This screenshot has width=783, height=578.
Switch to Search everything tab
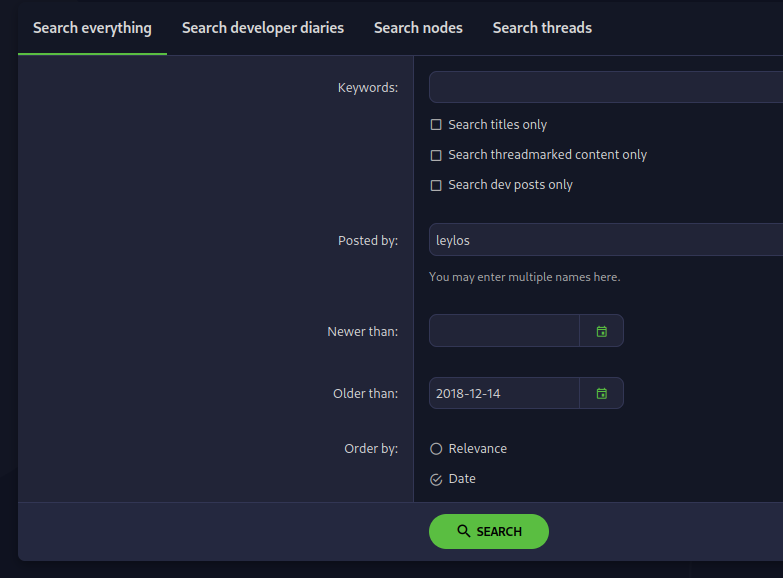(92, 28)
